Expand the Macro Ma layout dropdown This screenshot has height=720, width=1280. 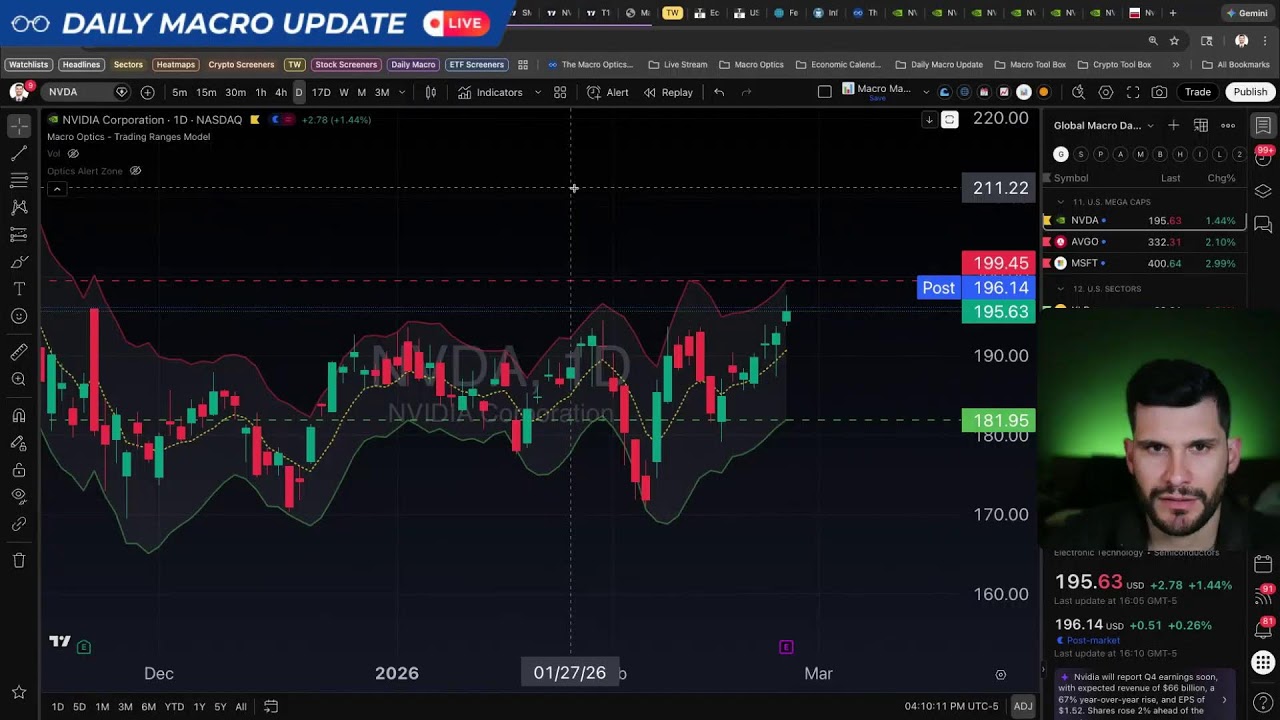tap(925, 92)
